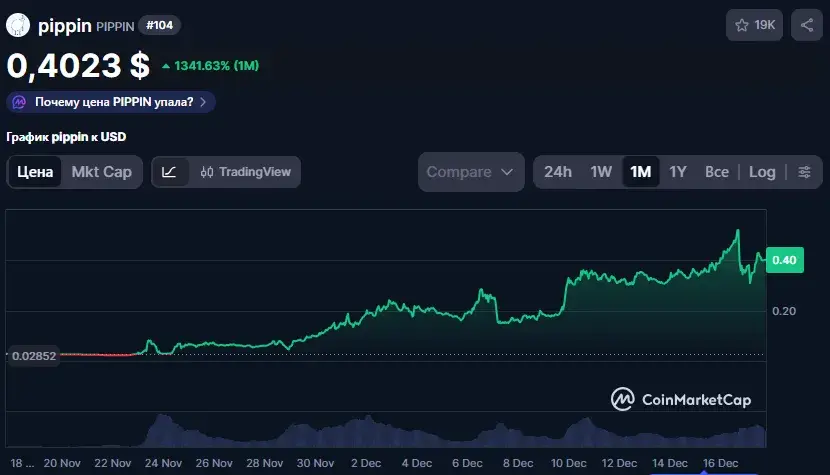Set chart range to 24h
The height and width of the screenshot is (475, 830).
(558, 172)
